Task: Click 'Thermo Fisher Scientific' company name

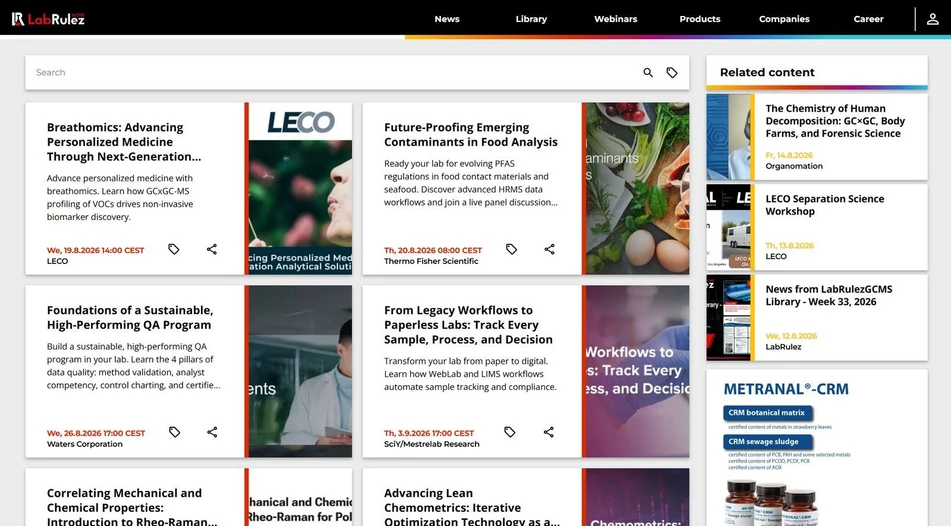Action: click(431, 261)
